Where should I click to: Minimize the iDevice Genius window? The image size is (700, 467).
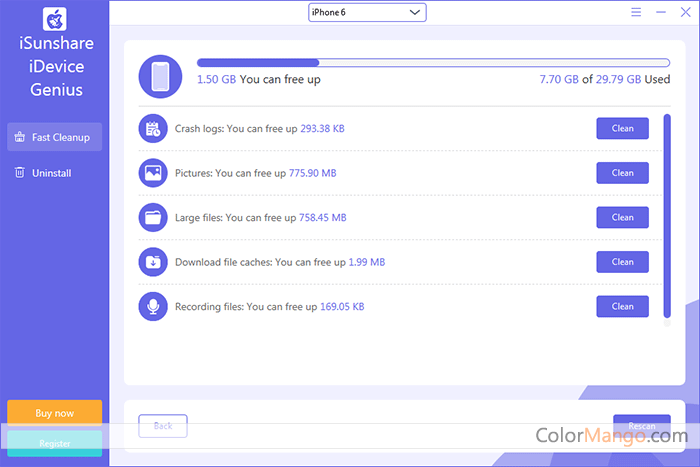pos(661,12)
